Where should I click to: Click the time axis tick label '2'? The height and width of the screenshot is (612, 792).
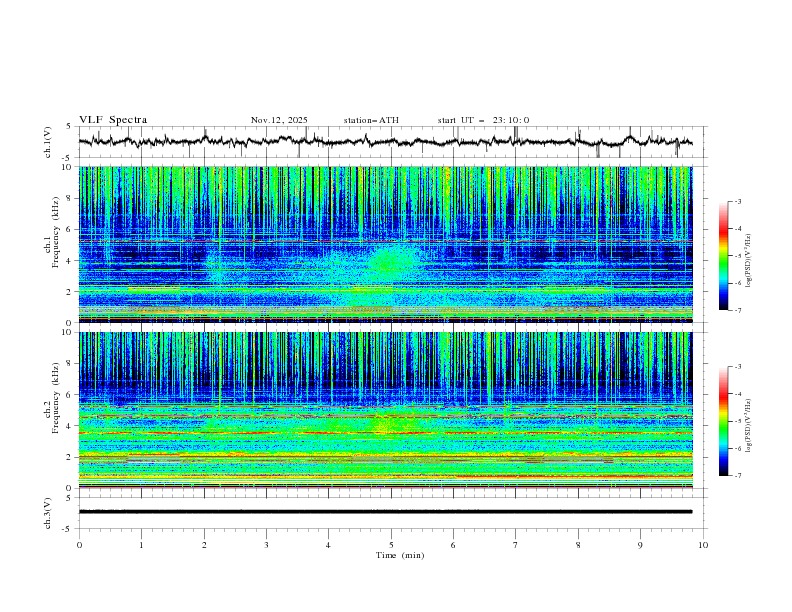tap(204, 545)
